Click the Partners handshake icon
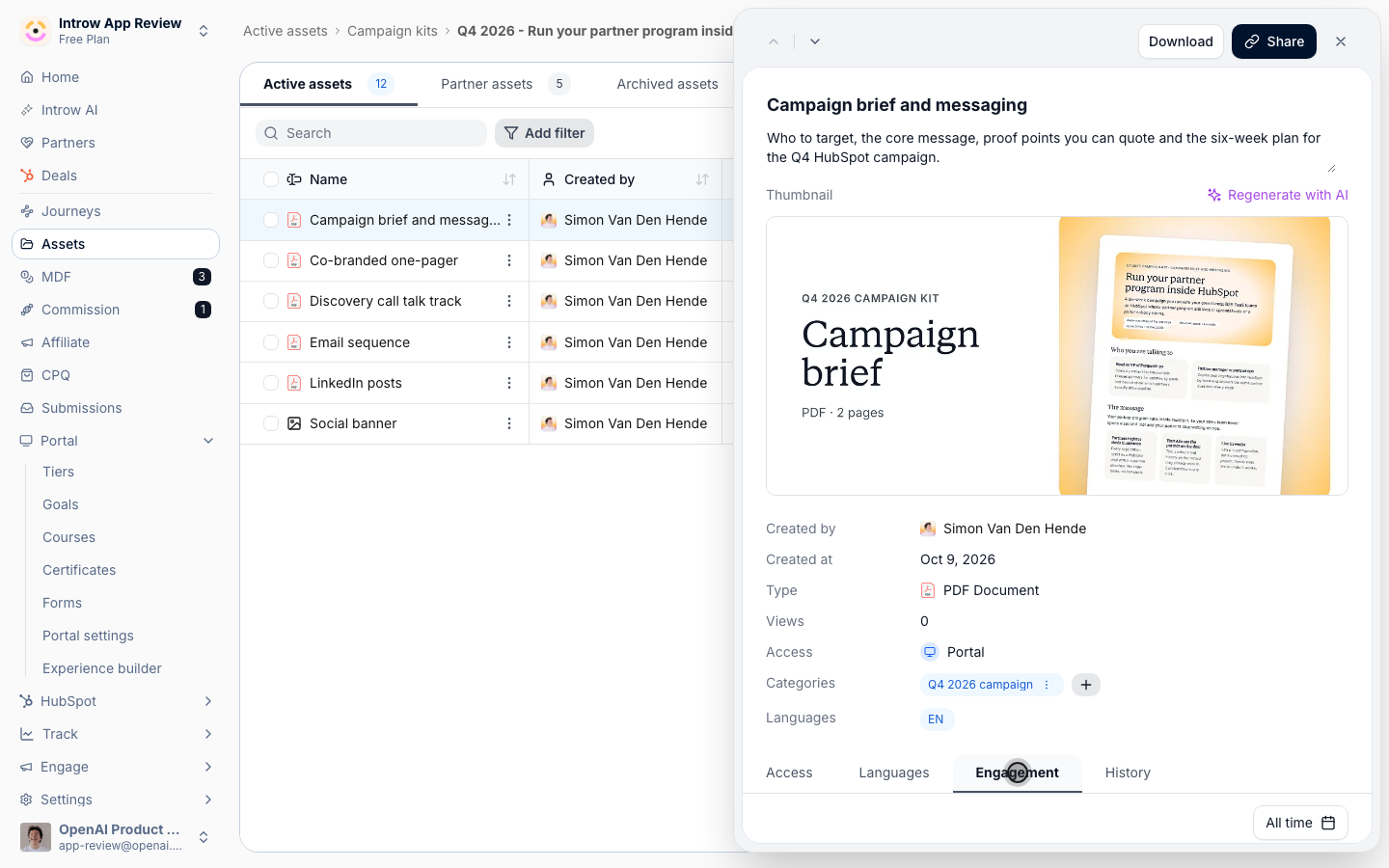1389x868 pixels. (x=27, y=143)
